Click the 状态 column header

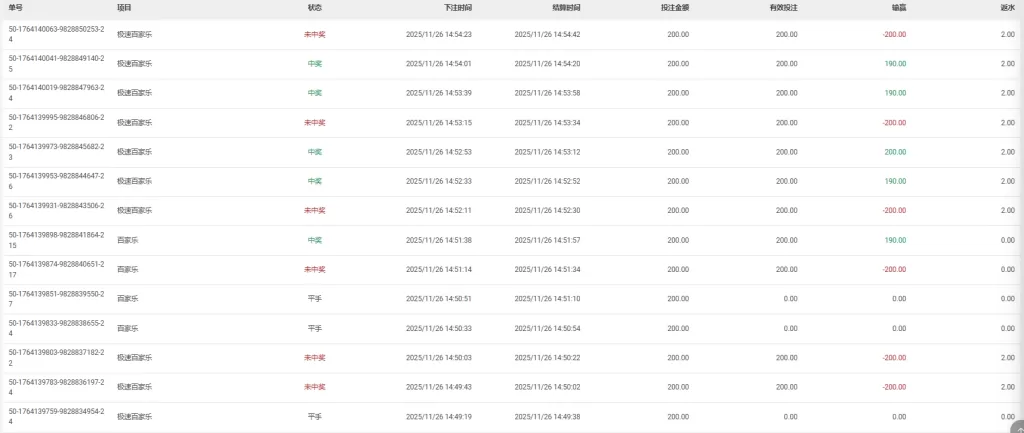coord(315,7)
